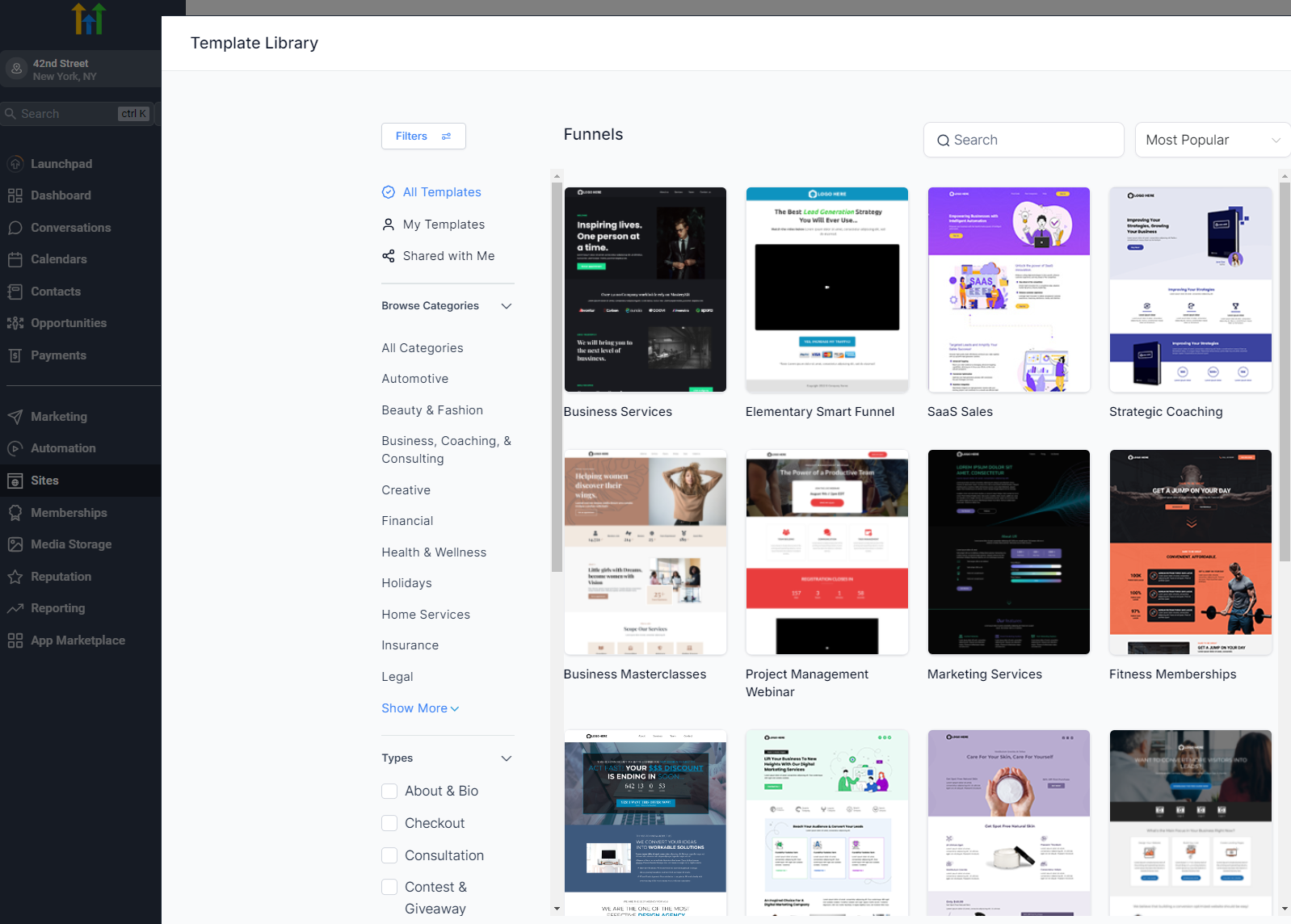This screenshot has height=924, width=1291.
Task: Select My Templates in the left list
Action: click(x=444, y=225)
